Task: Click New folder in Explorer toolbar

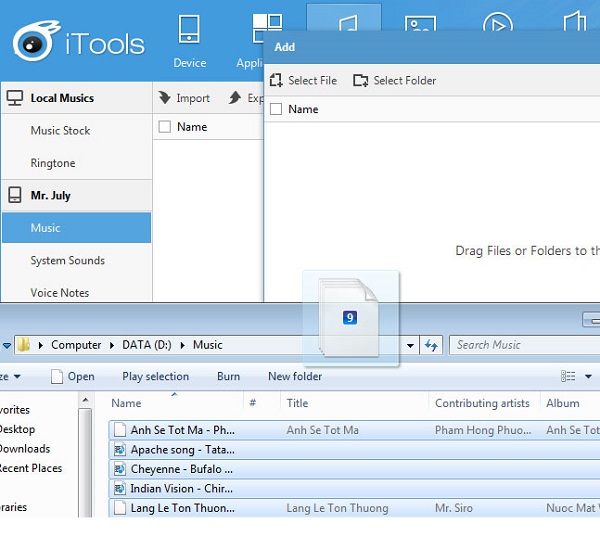Action: point(295,377)
